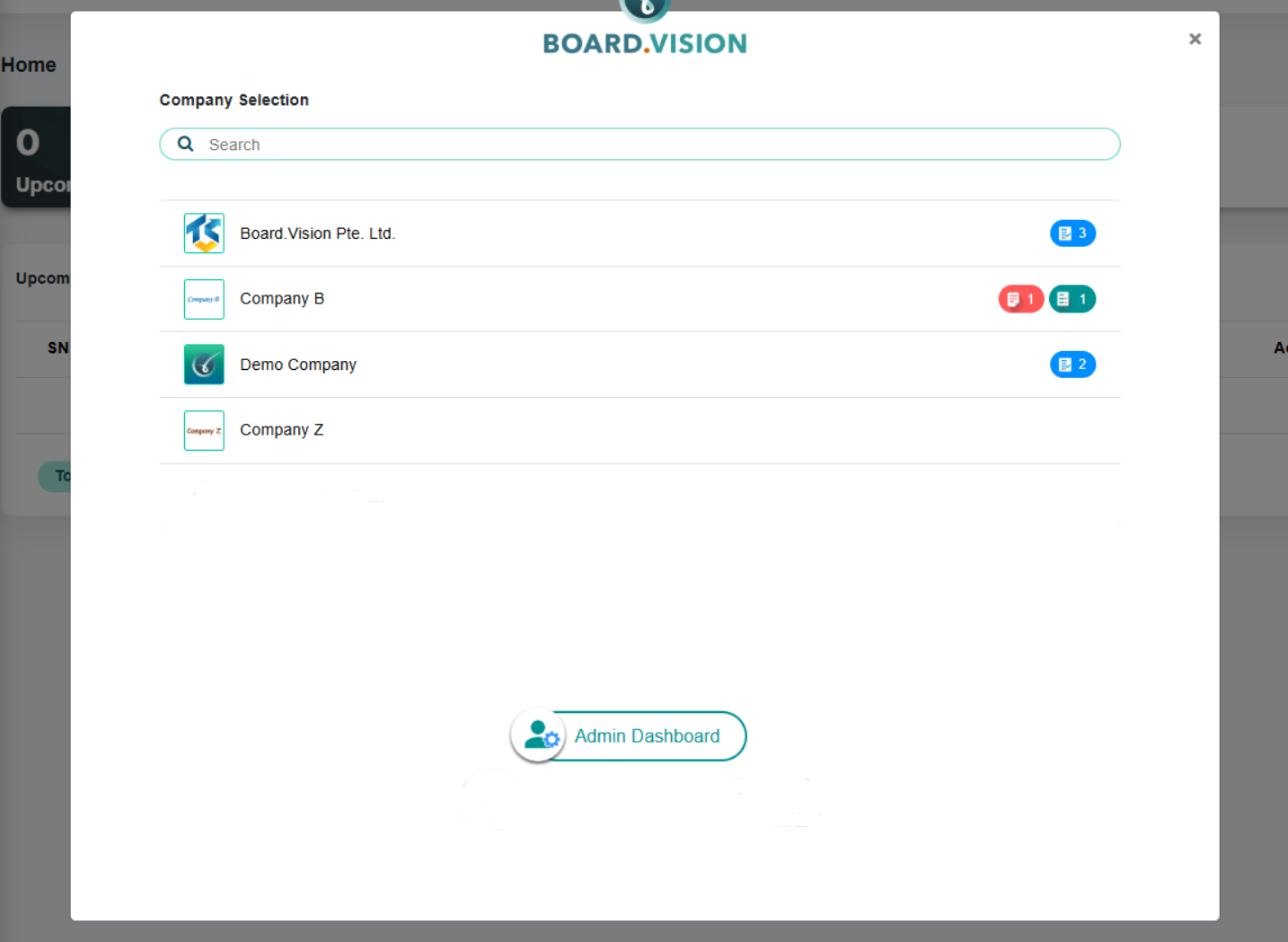Open the Admin Dashboard
This screenshot has width=1288, height=942.
click(x=629, y=736)
